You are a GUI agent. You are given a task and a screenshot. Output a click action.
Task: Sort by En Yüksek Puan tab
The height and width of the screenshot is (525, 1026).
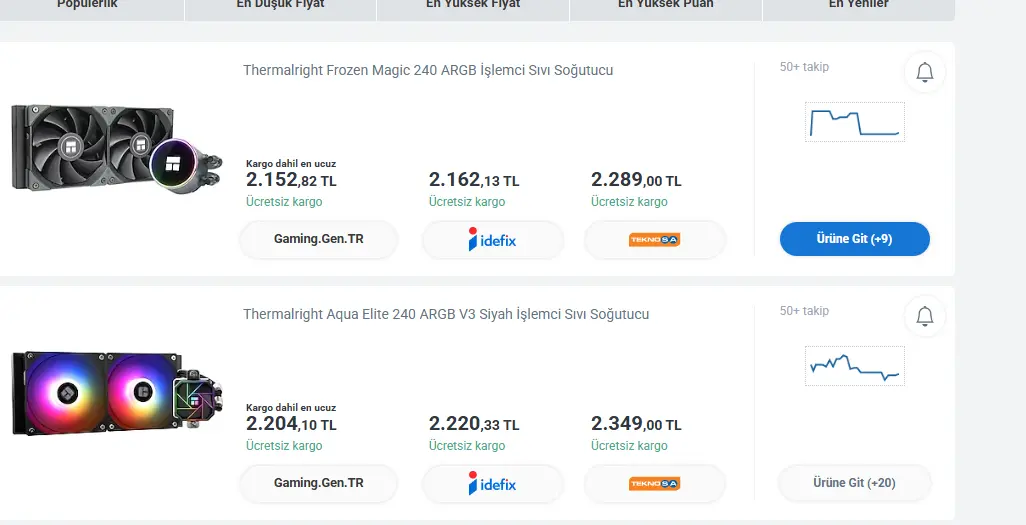point(665,8)
